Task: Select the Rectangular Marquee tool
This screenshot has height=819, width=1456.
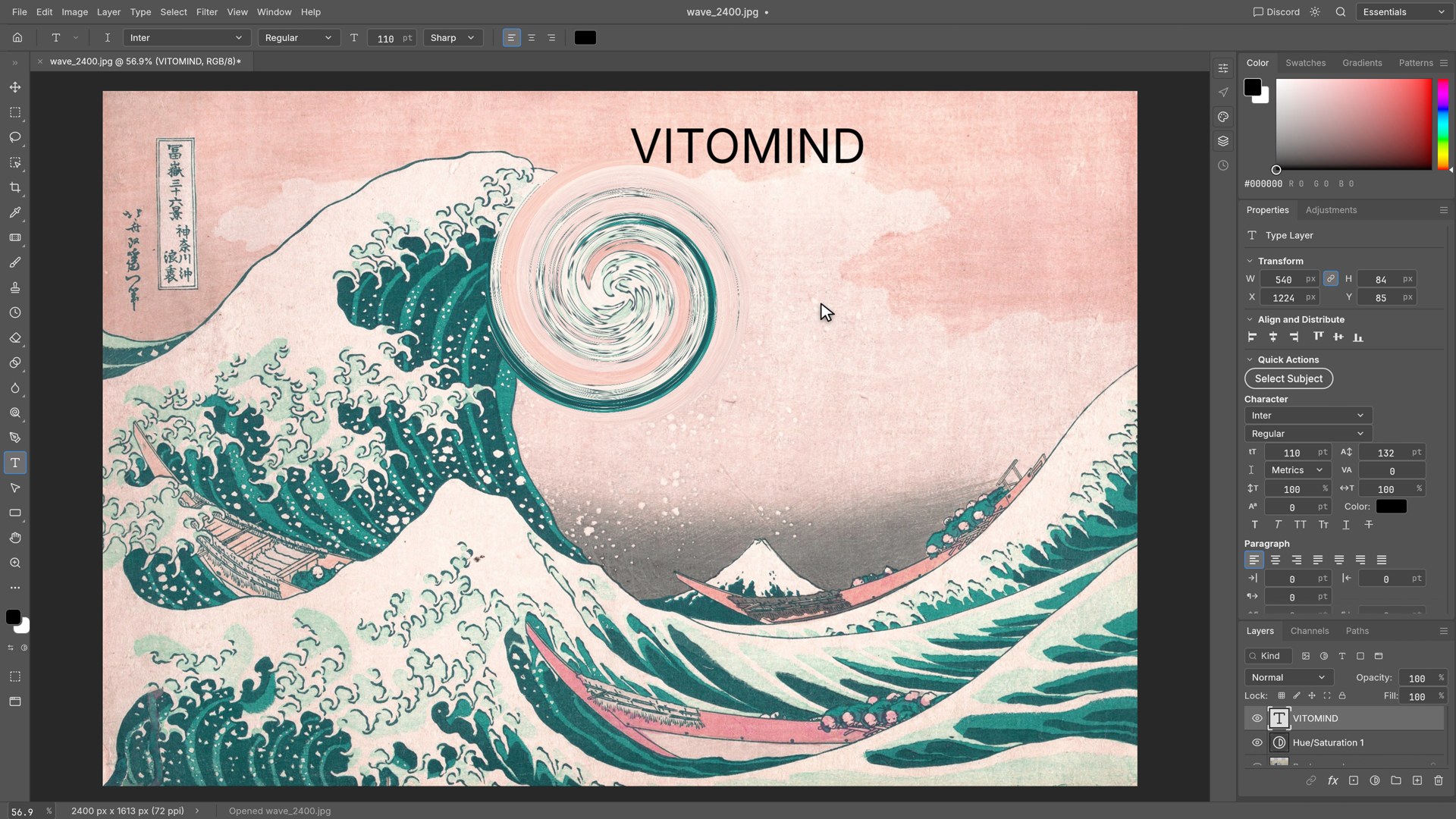Action: pos(15,112)
